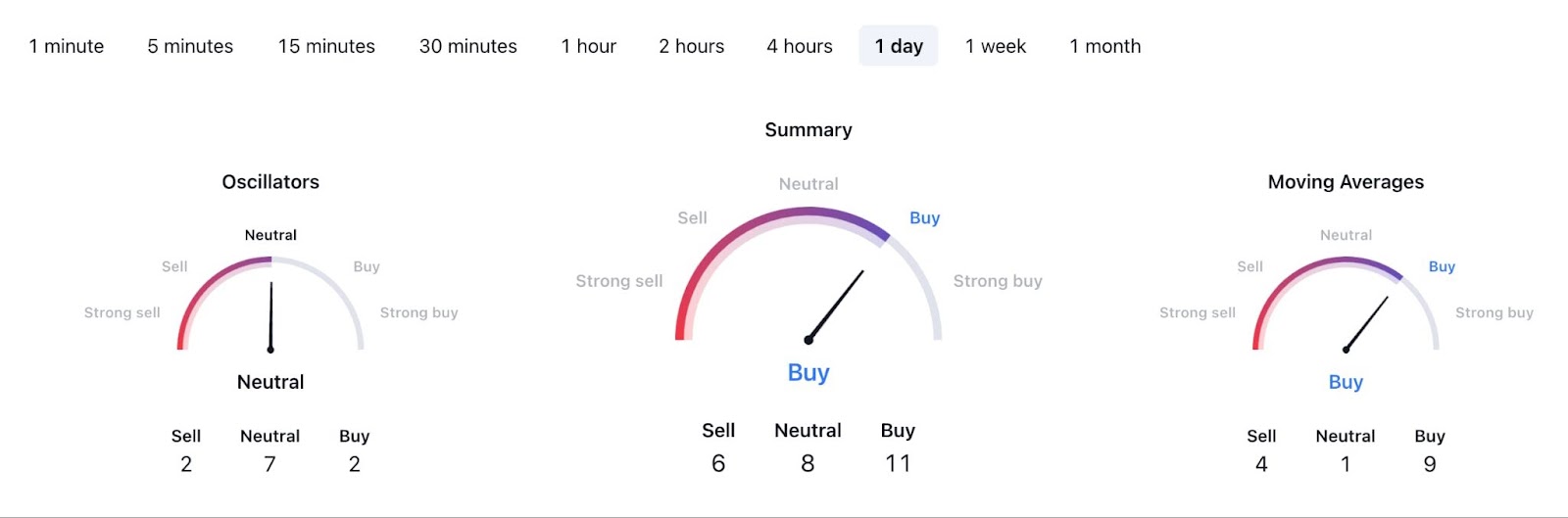Switch to 2 hours interval
This screenshot has height=518, width=1568.
click(x=691, y=46)
